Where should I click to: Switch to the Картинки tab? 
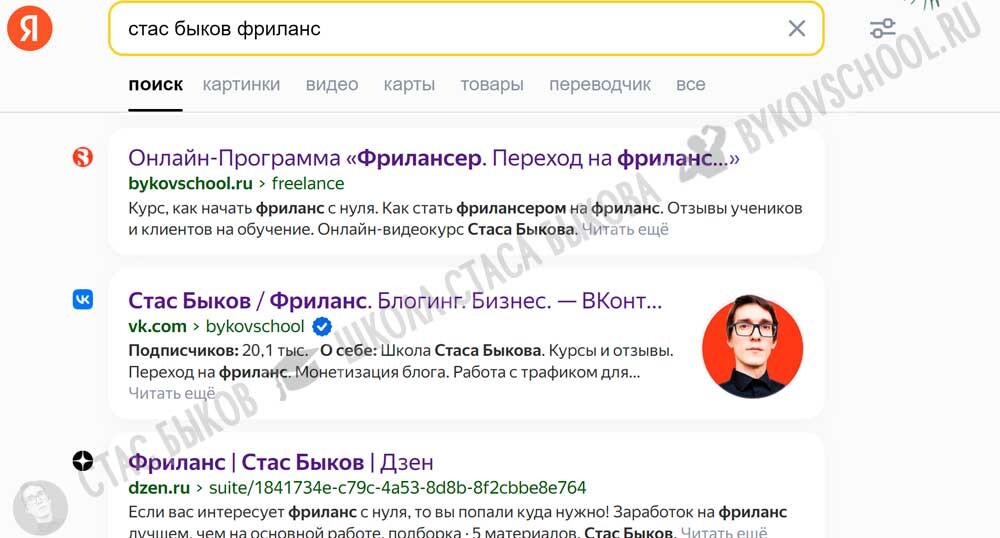pos(241,84)
